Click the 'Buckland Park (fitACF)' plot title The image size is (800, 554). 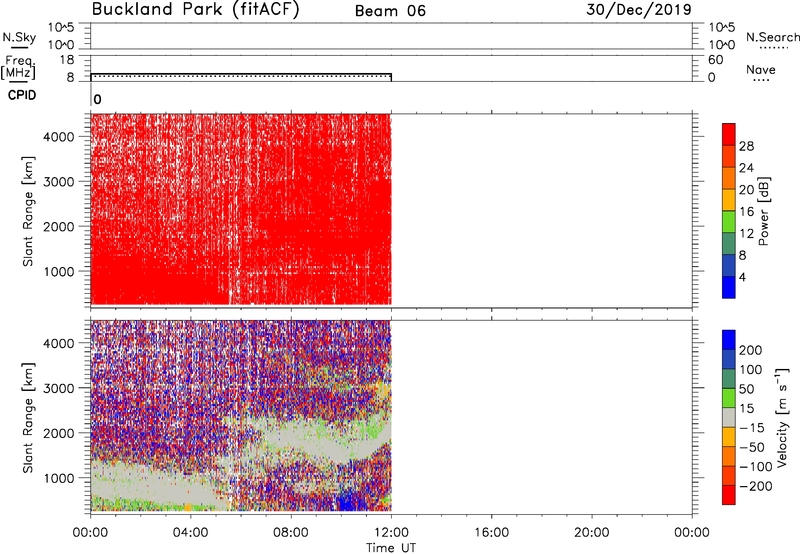(x=195, y=9)
